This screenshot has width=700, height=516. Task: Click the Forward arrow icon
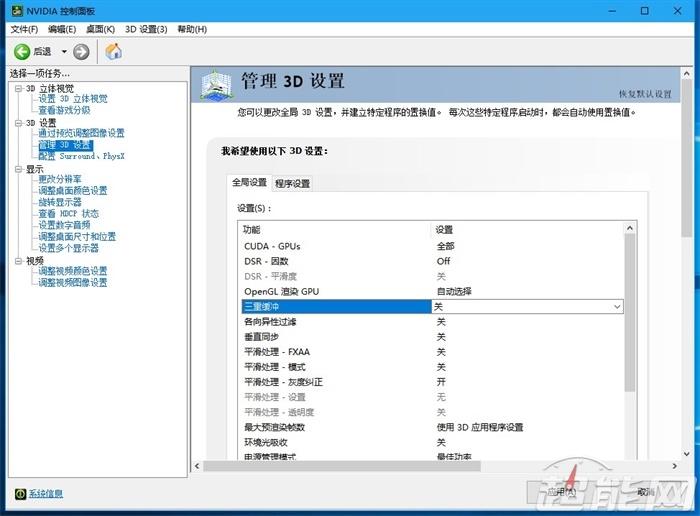[x=81, y=52]
